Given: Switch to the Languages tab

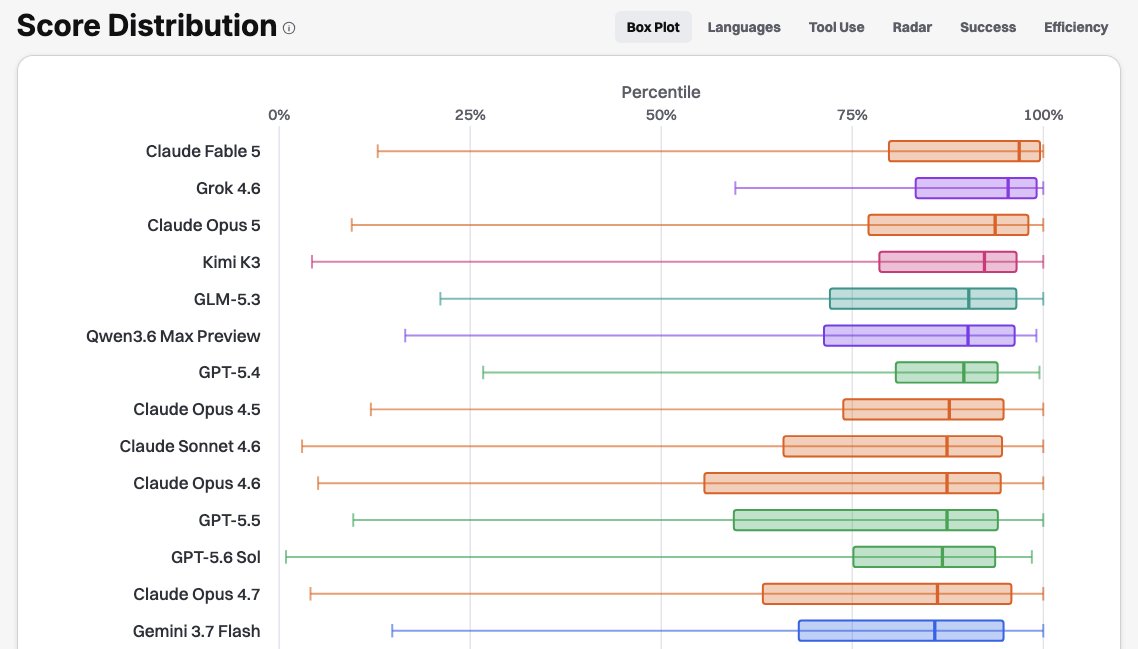Looking at the screenshot, I should pyautogui.click(x=744, y=28).
